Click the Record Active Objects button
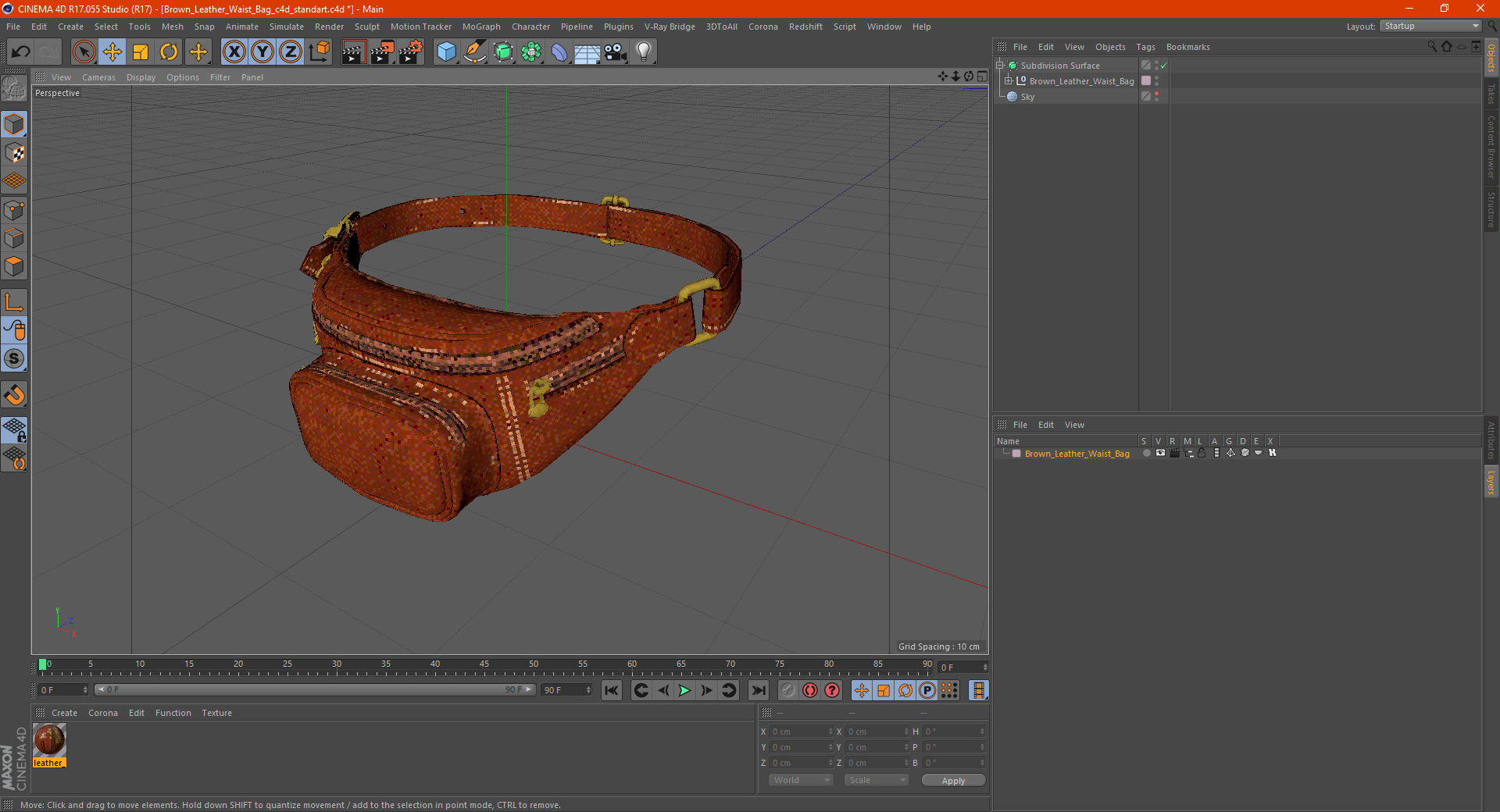 [x=788, y=690]
